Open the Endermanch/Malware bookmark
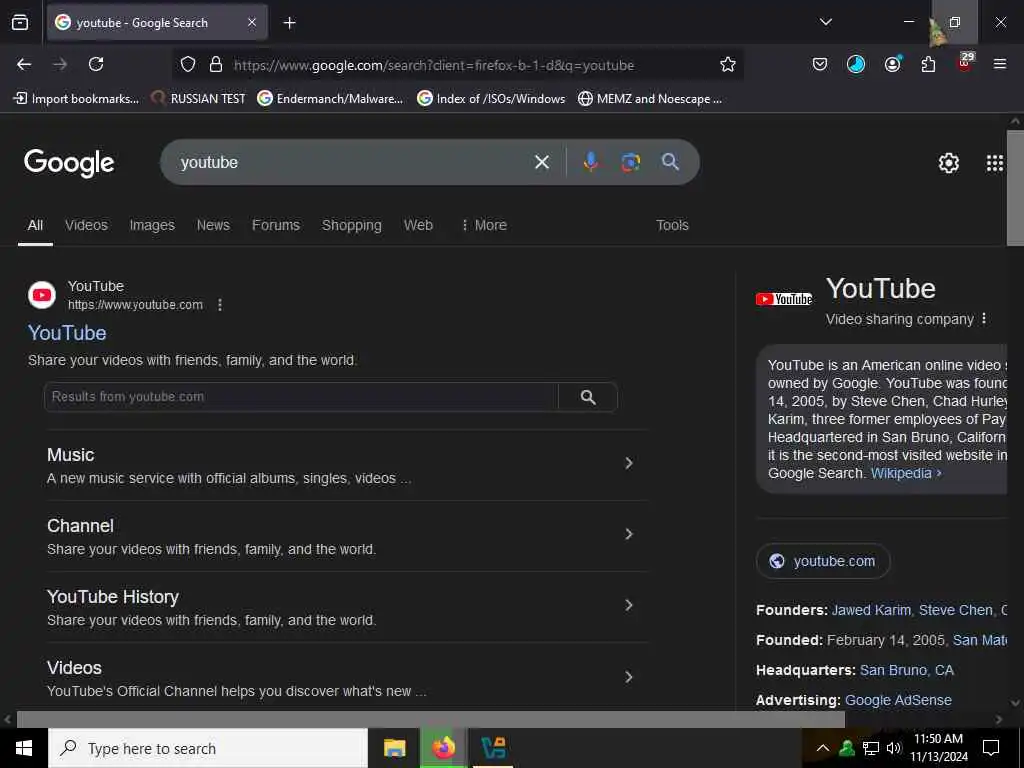The height and width of the screenshot is (768, 1024). pos(330,99)
